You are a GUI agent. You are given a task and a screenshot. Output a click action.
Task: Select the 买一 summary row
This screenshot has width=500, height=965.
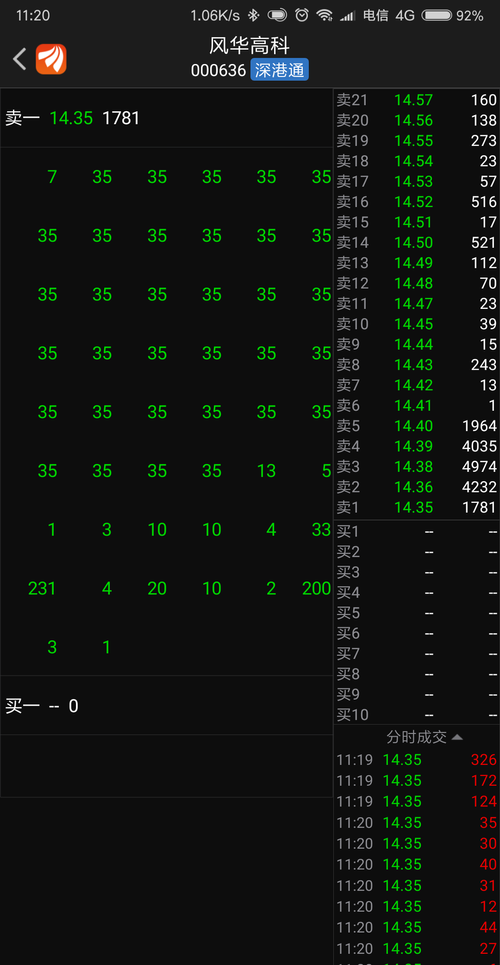point(166,705)
